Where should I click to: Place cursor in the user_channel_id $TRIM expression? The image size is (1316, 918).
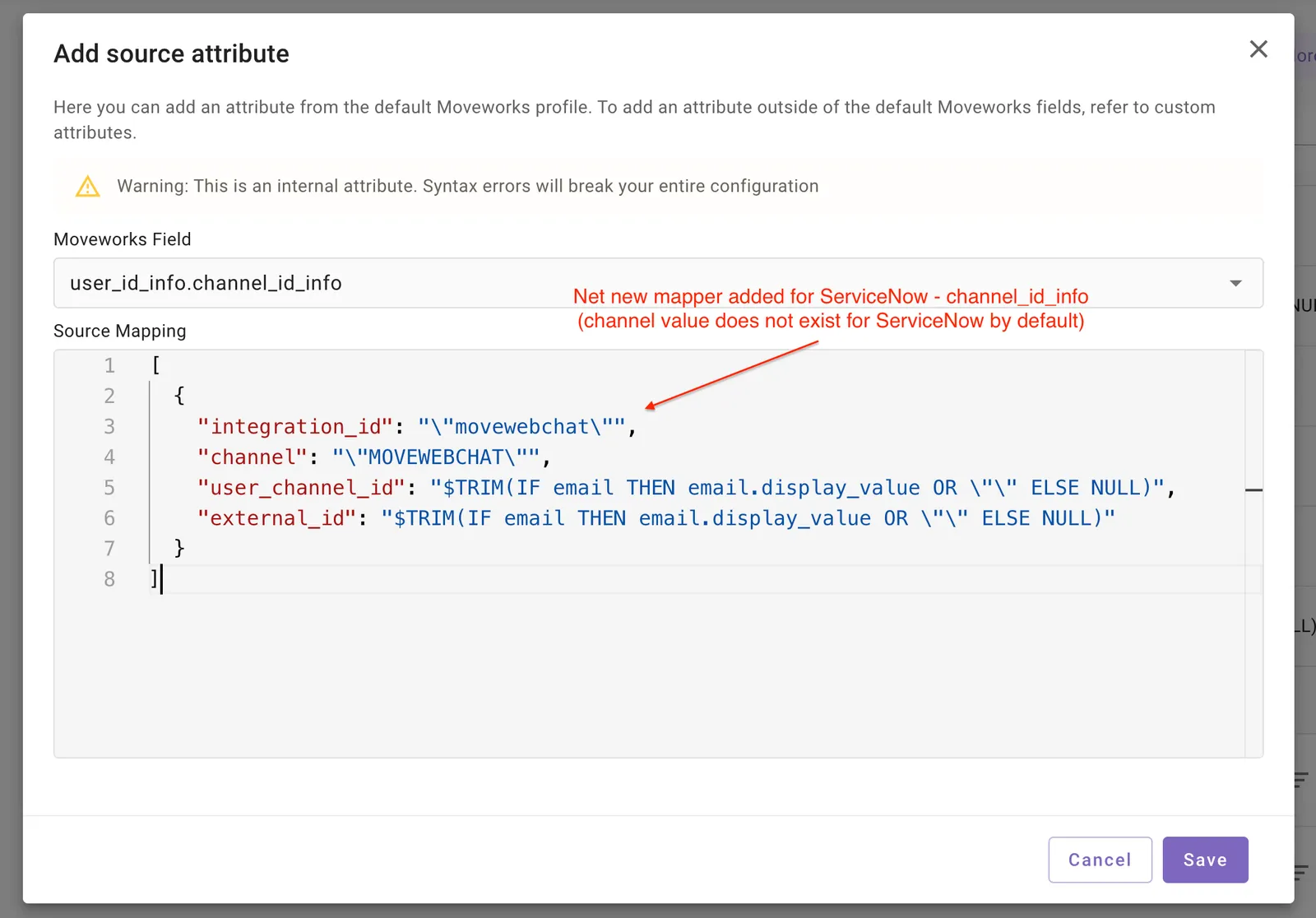click(x=797, y=488)
